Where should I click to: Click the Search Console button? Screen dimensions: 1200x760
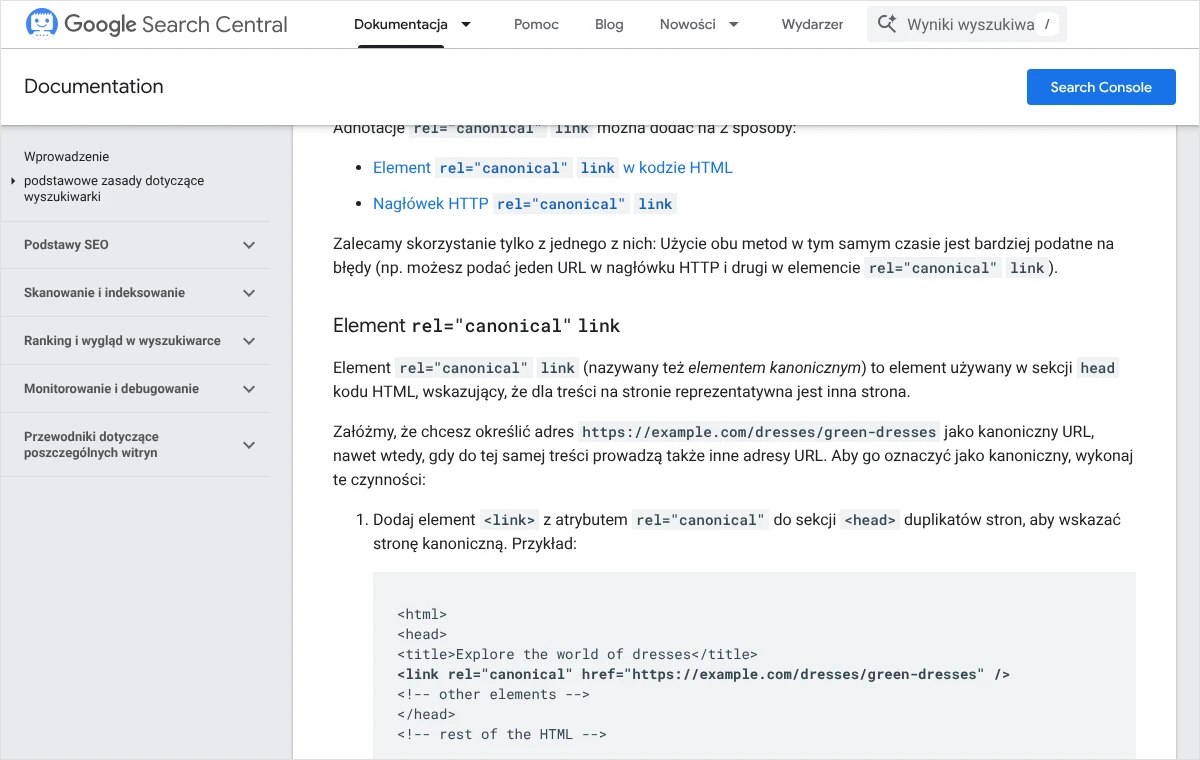[1101, 87]
